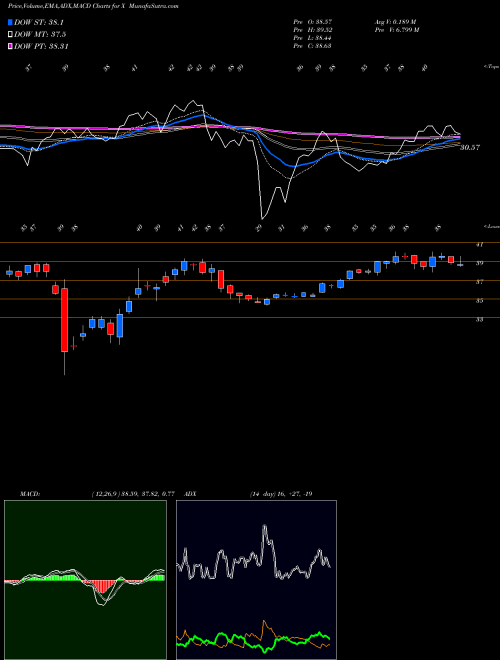Click the 35 price axis label
Screen dimensions: 500x660
(x=479, y=301)
